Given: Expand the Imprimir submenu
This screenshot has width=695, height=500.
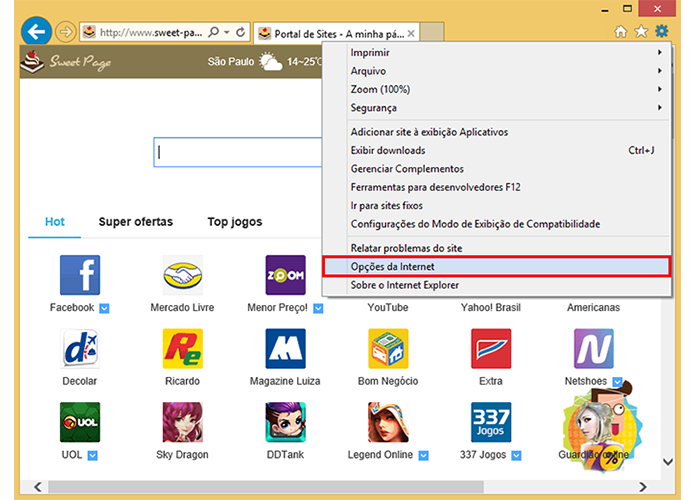Looking at the screenshot, I should (496, 53).
